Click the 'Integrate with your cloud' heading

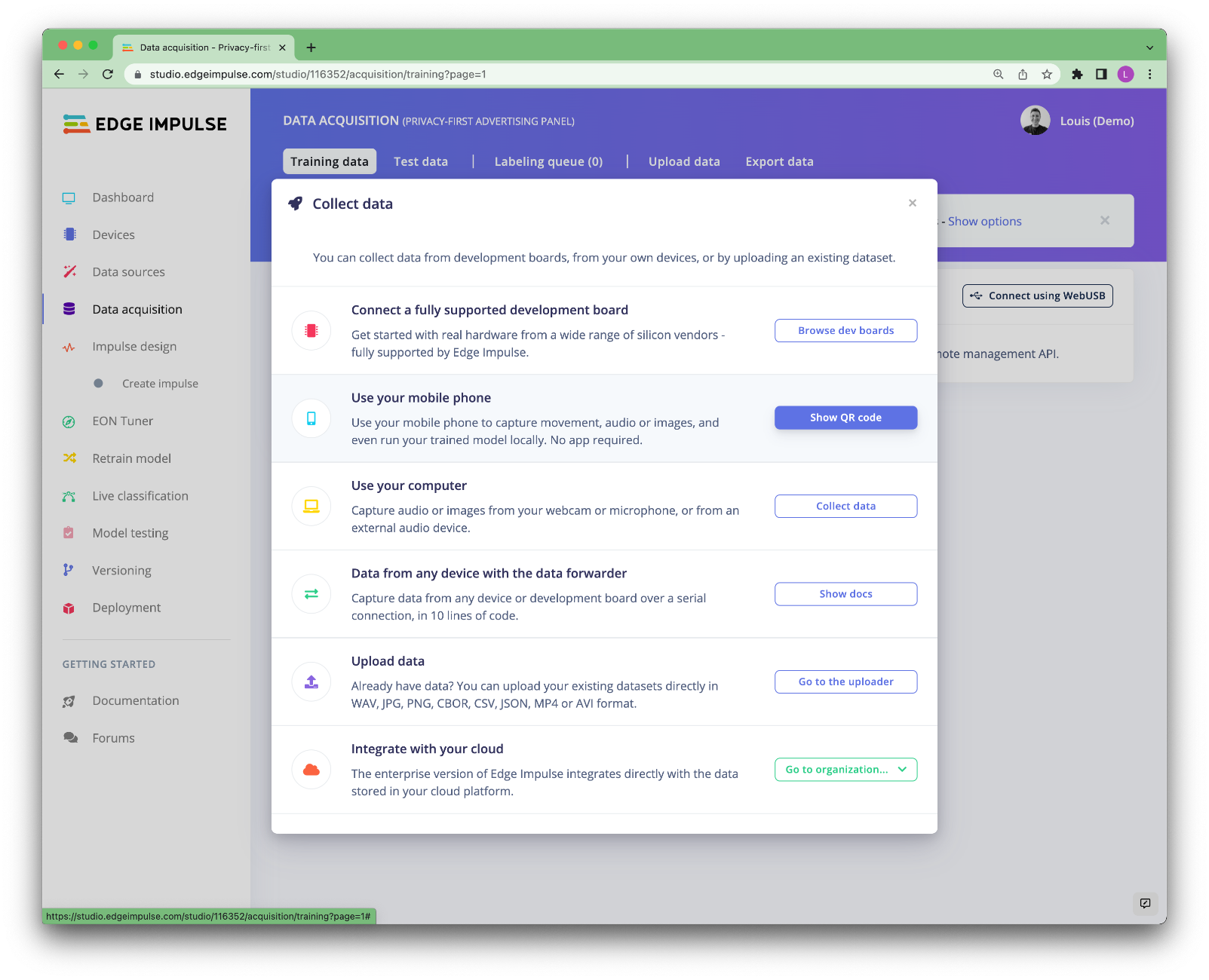(x=427, y=749)
